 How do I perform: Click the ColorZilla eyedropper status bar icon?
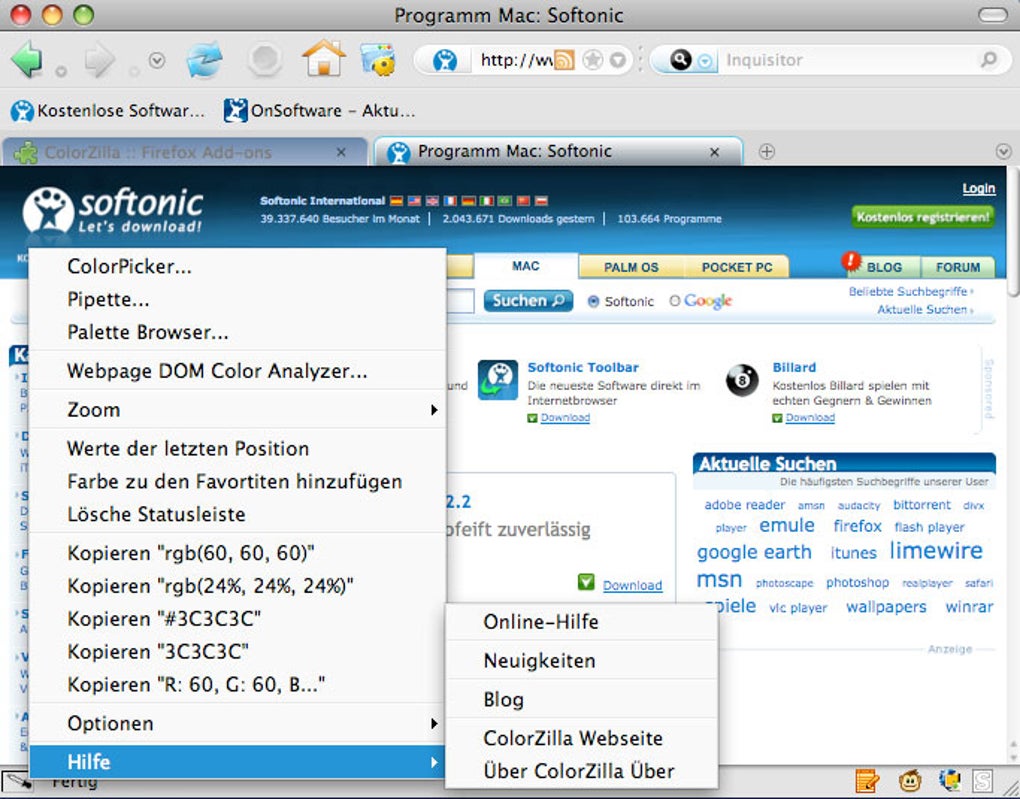(17, 781)
